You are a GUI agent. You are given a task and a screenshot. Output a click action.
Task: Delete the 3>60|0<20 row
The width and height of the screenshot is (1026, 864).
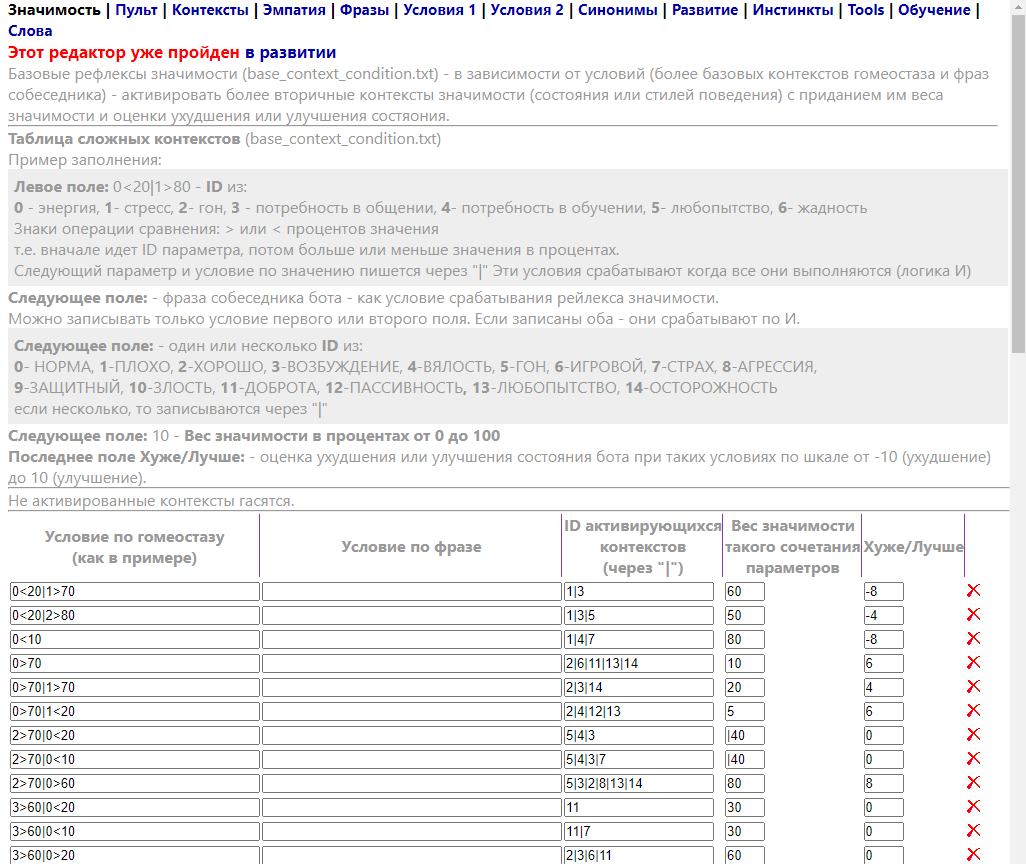973,807
